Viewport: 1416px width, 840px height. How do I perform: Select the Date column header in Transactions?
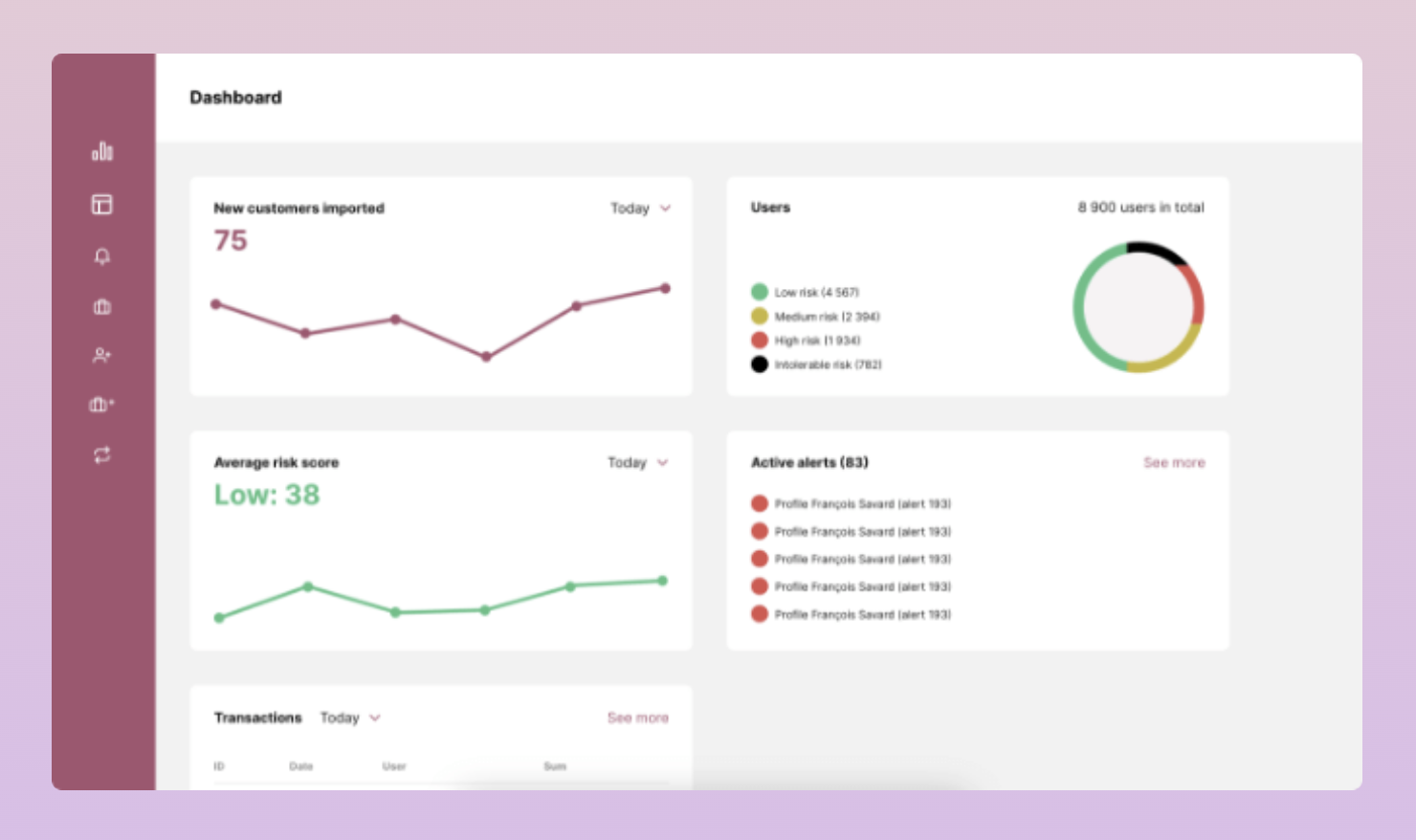(x=300, y=765)
